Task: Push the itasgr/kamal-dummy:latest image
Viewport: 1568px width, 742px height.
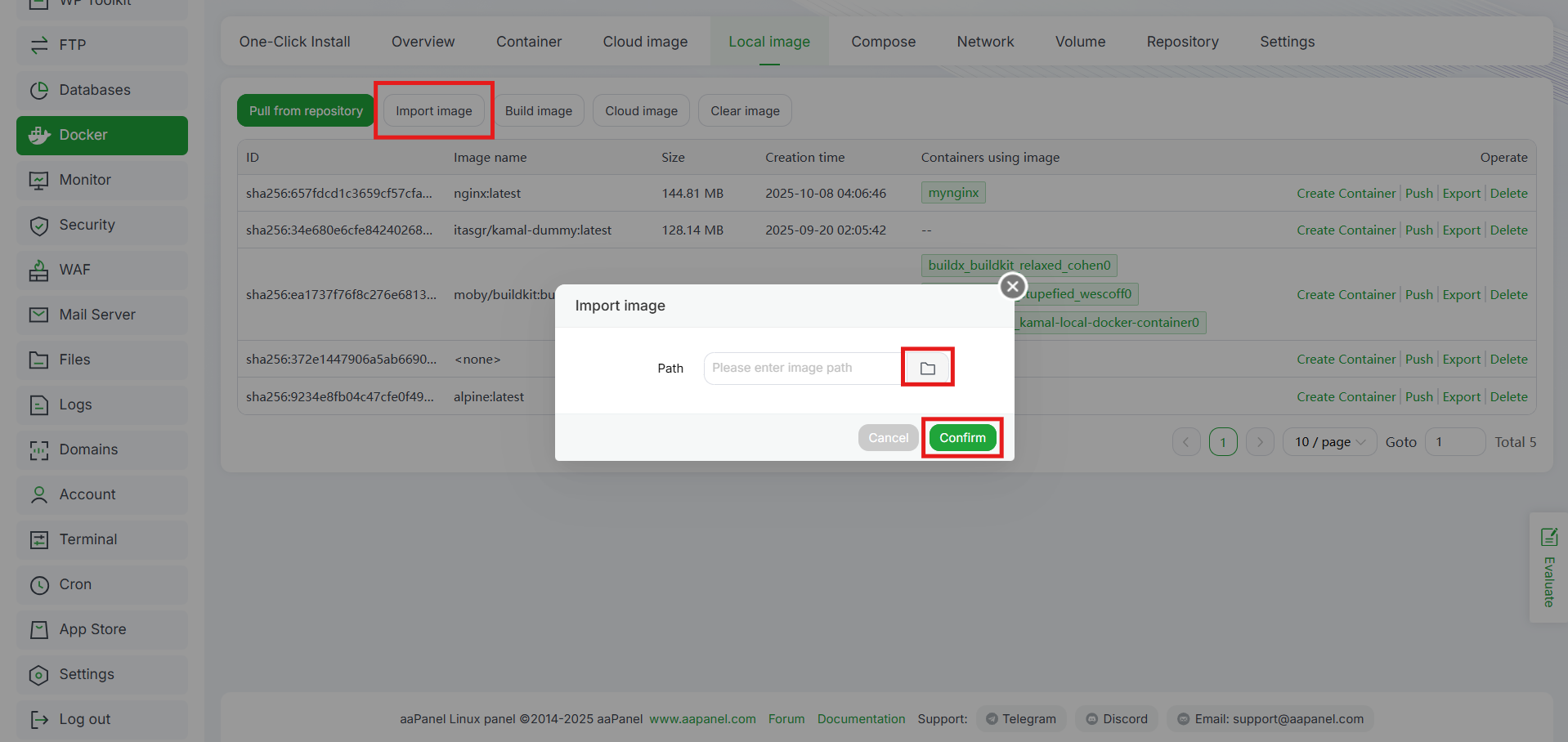Action: coord(1418,230)
